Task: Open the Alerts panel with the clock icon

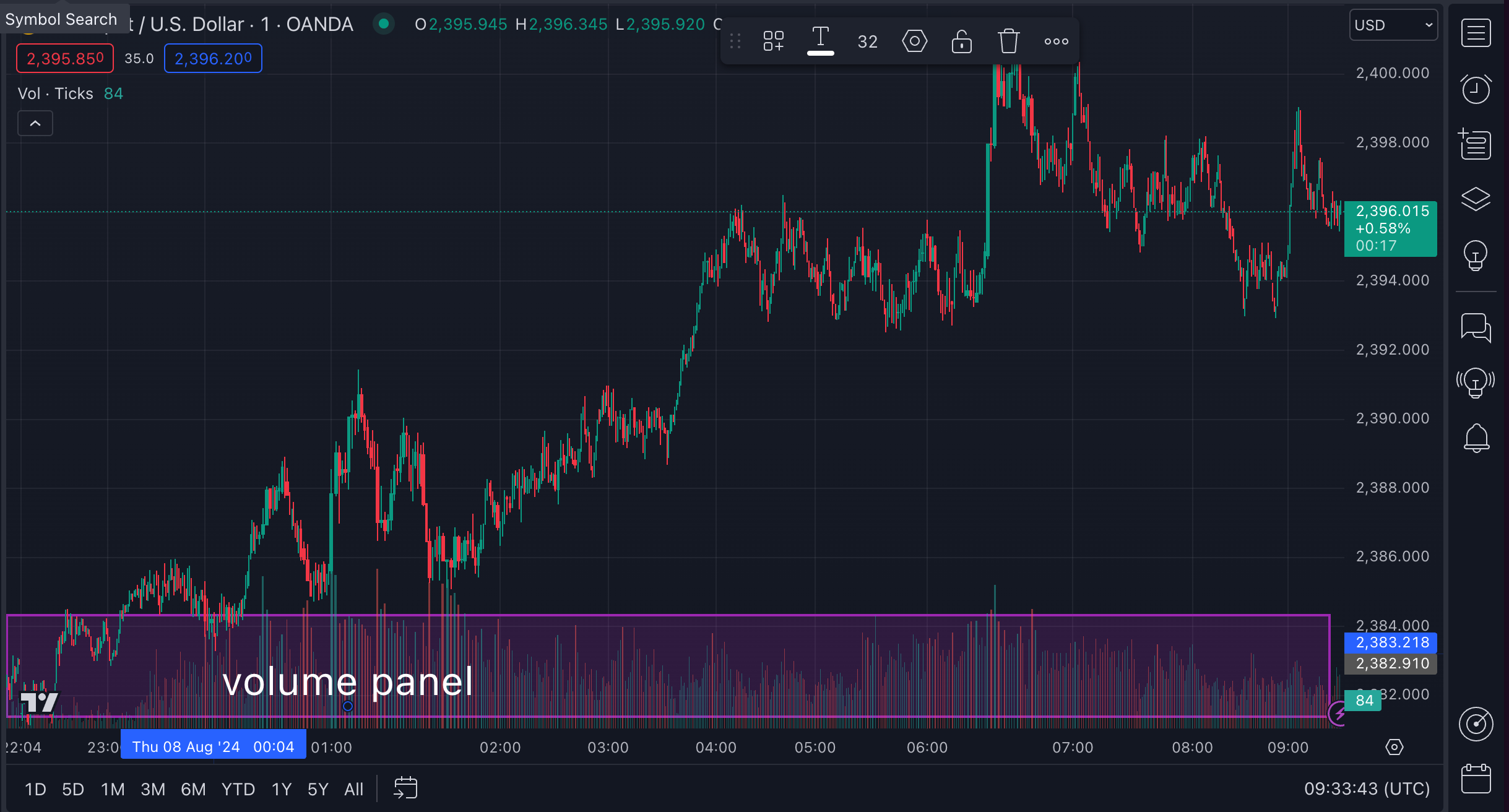Action: point(1476,89)
